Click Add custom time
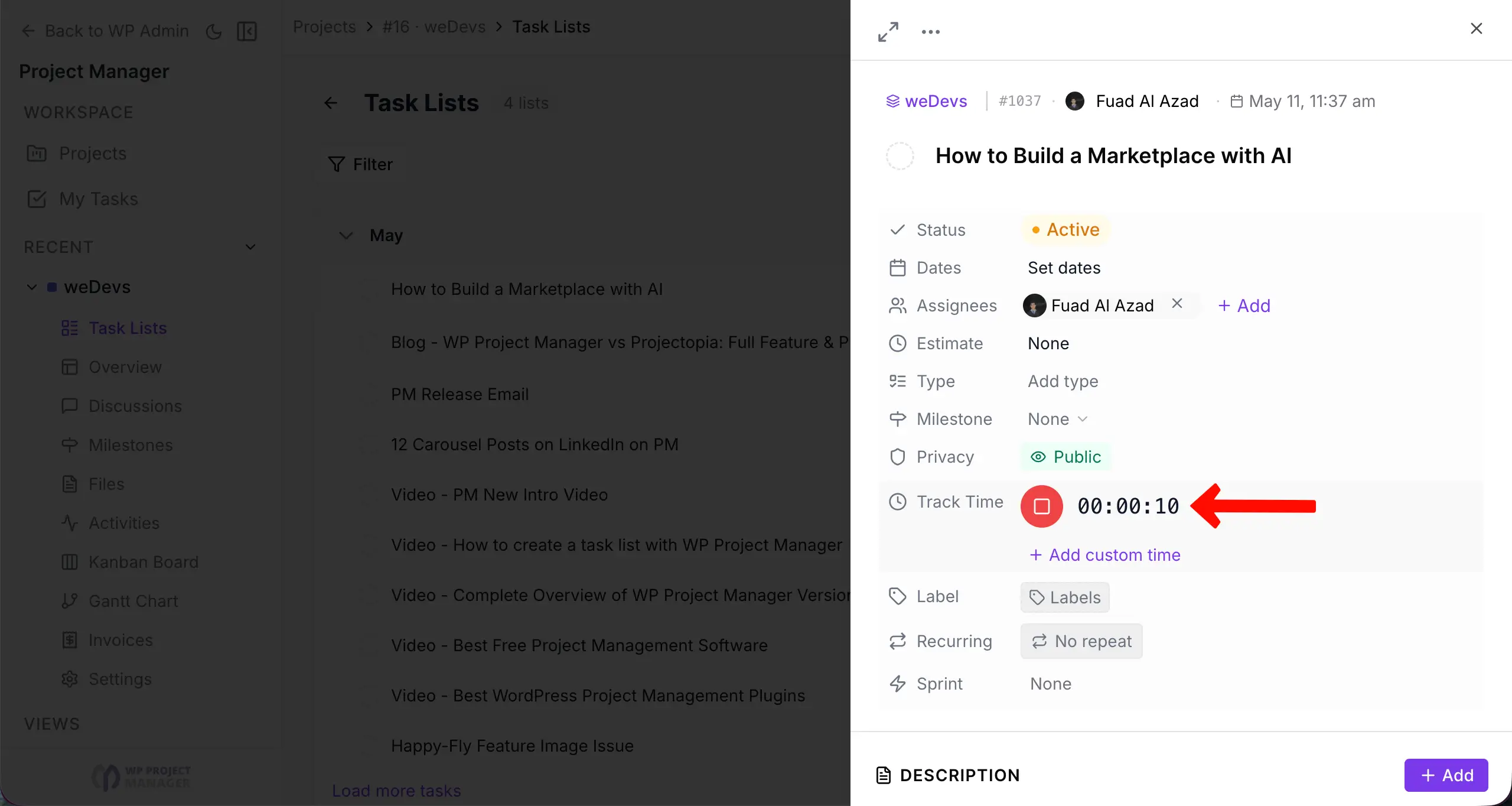 pyautogui.click(x=1104, y=555)
